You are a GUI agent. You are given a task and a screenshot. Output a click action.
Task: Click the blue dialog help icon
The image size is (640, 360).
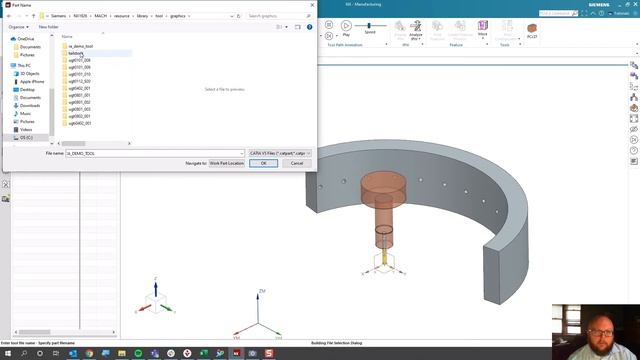[309, 27]
